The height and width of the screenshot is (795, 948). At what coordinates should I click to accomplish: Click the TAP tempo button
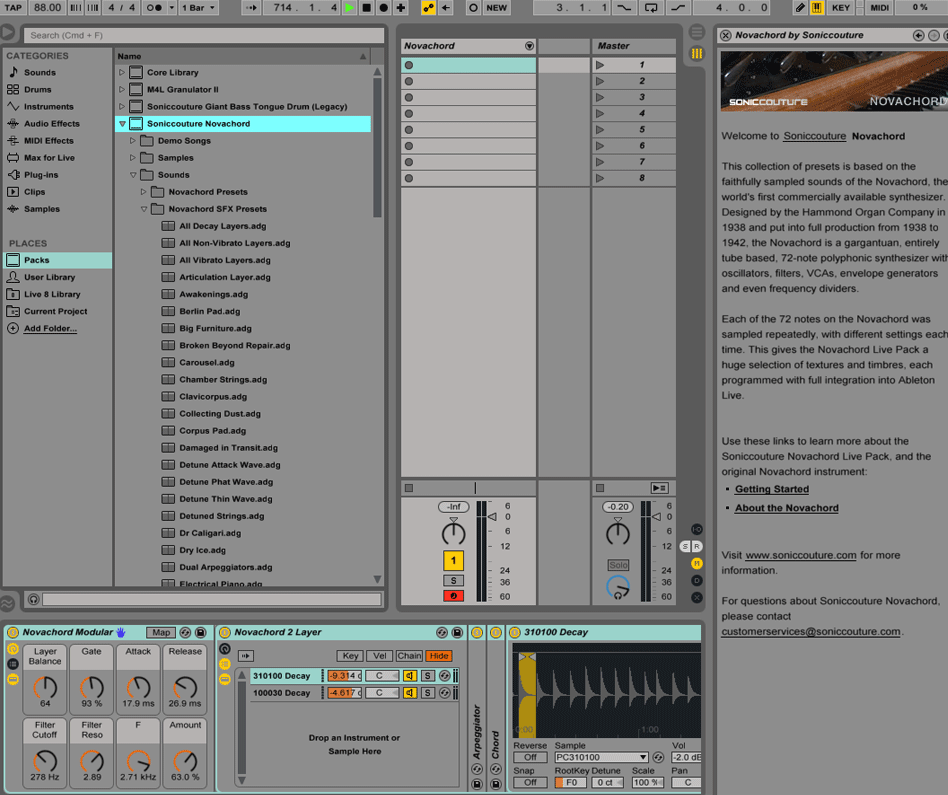(13, 8)
